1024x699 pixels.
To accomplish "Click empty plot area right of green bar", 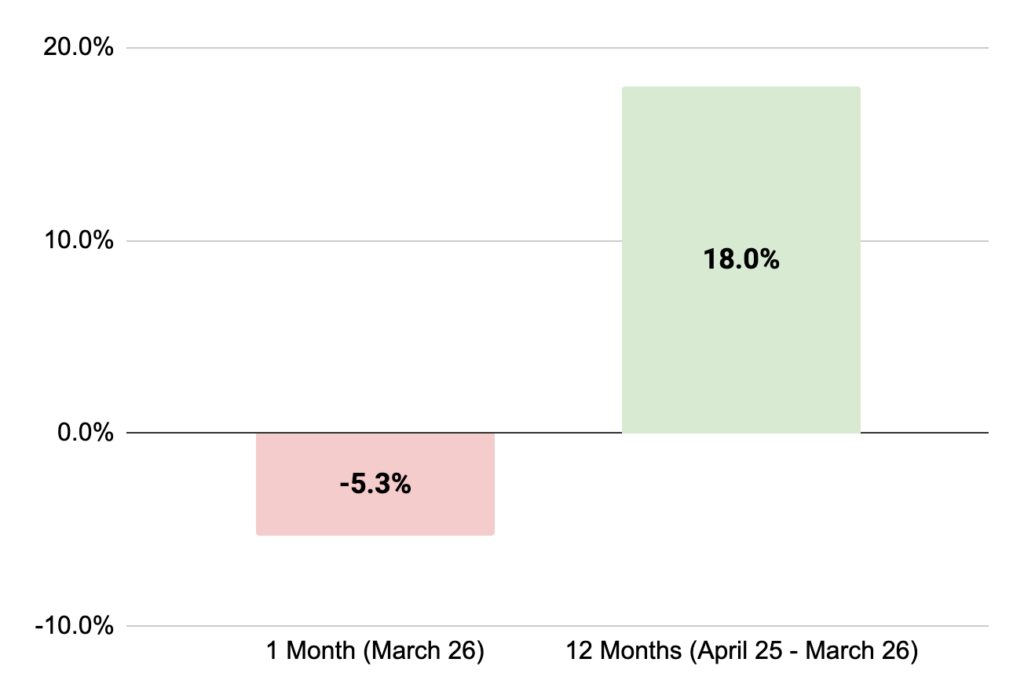I will 925,330.
